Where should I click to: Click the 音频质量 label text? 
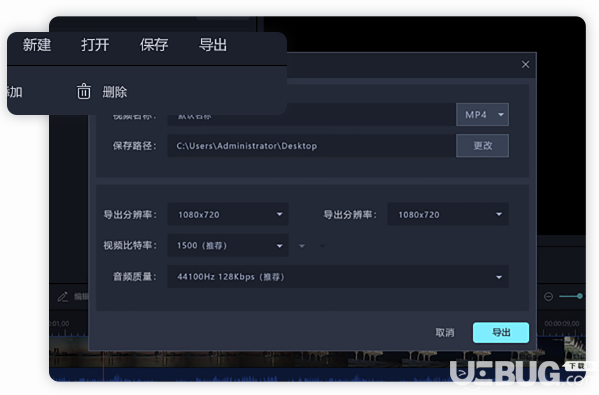(134, 277)
